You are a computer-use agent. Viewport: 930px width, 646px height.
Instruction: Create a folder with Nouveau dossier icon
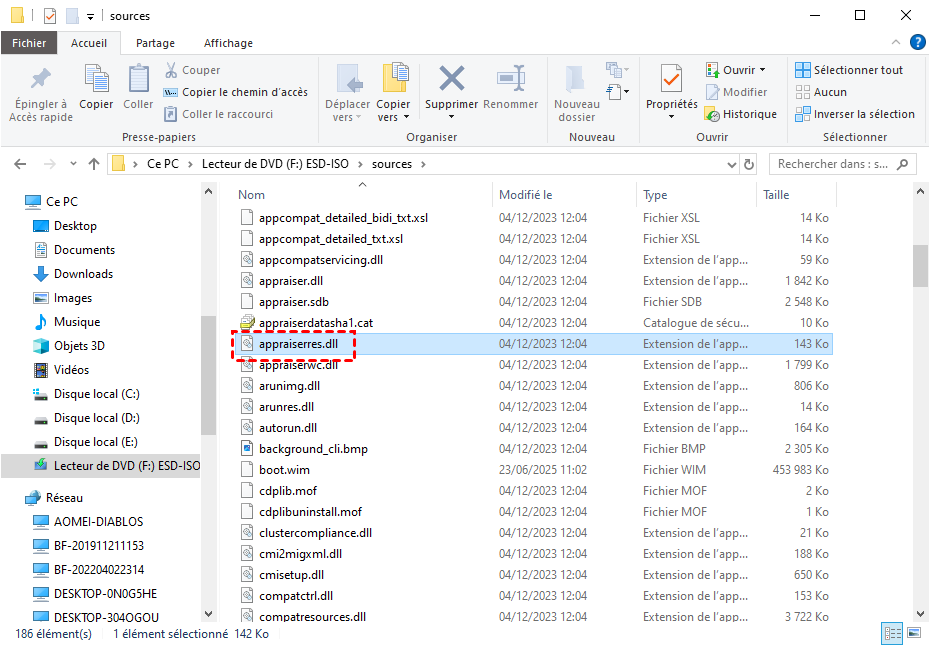click(x=576, y=80)
